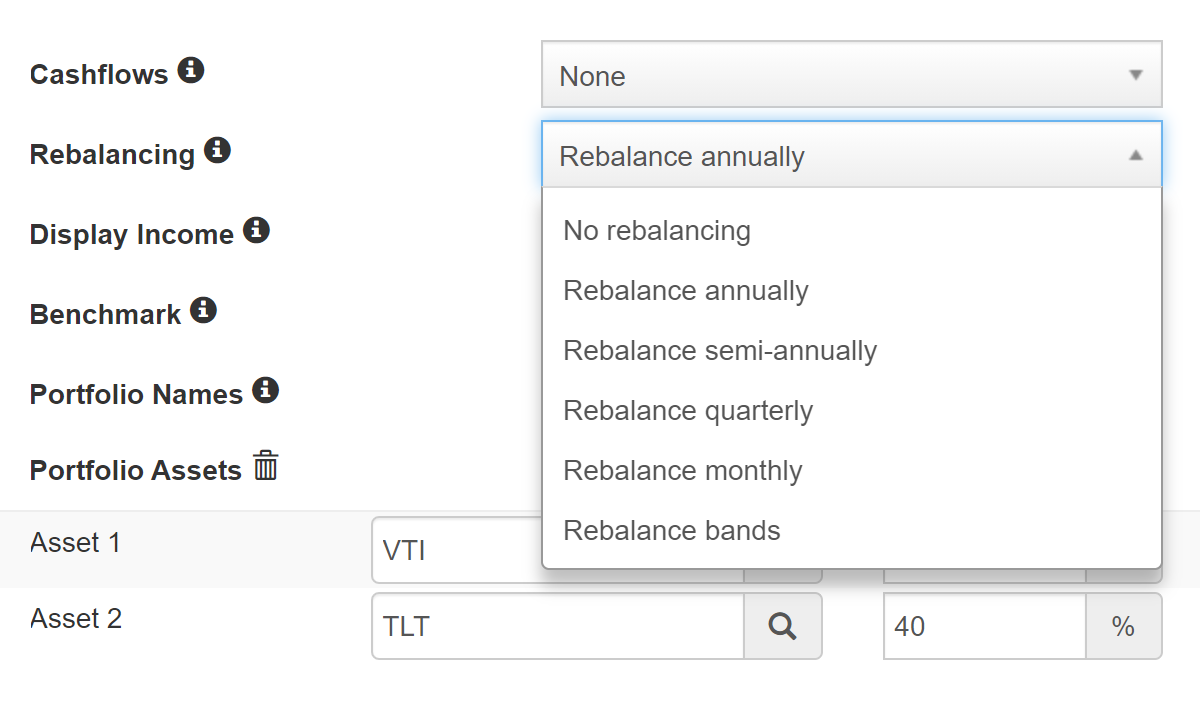Click the Asset 2 allocation field showing 40

(x=985, y=626)
